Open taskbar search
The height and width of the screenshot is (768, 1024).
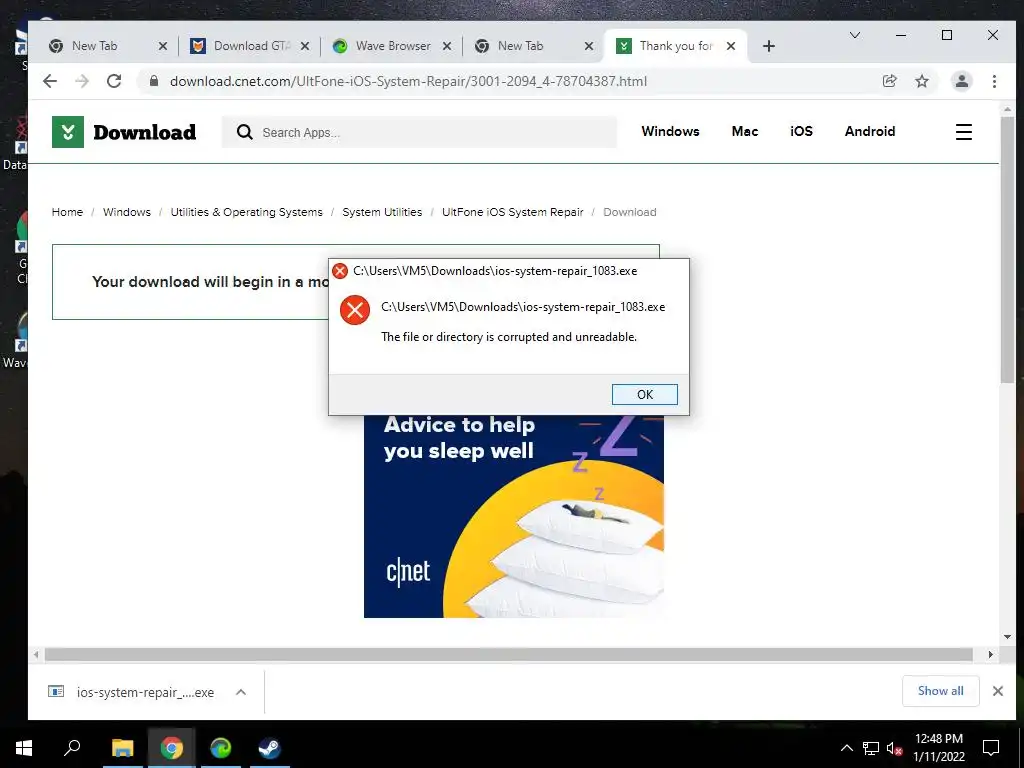[x=72, y=748]
